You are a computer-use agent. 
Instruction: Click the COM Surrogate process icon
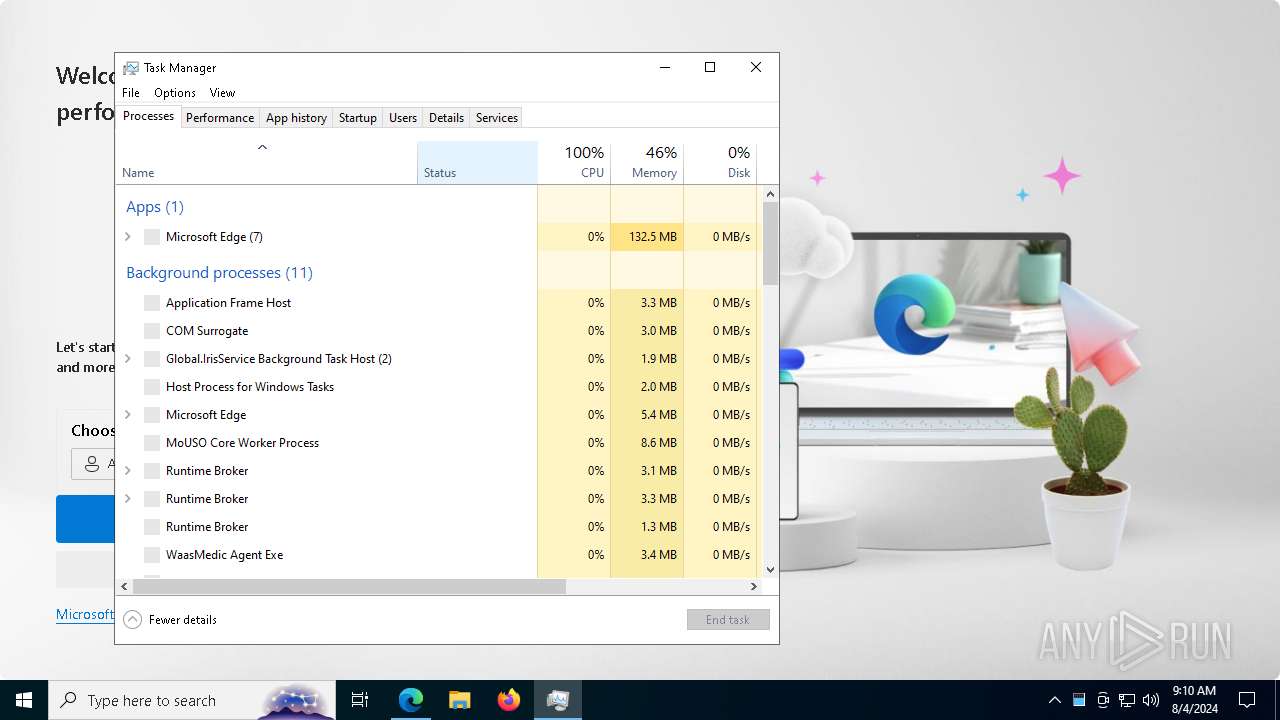pyautogui.click(x=152, y=331)
